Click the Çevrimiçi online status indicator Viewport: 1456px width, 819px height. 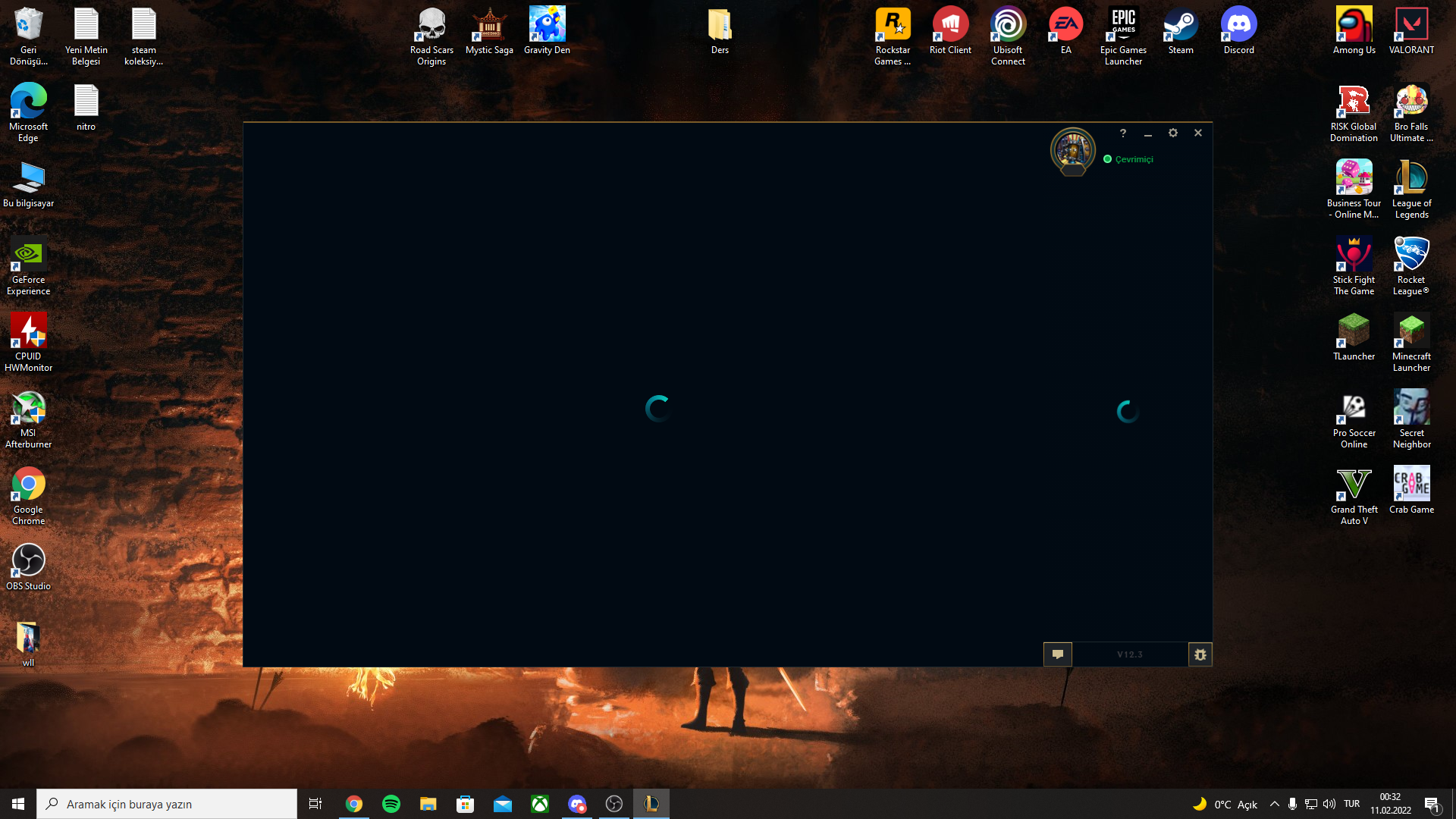coord(1128,159)
